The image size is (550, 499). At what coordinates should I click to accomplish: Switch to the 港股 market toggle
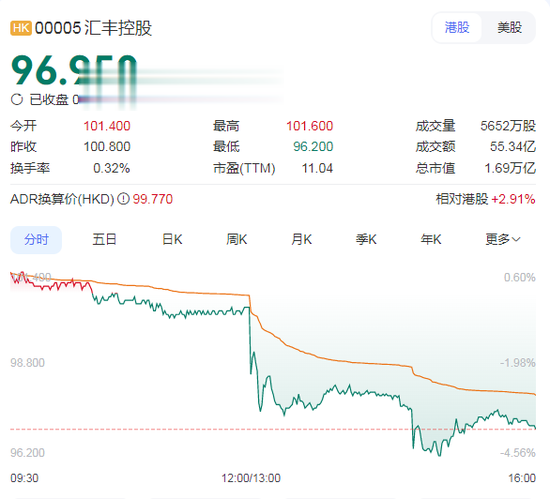(x=457, y=27)
